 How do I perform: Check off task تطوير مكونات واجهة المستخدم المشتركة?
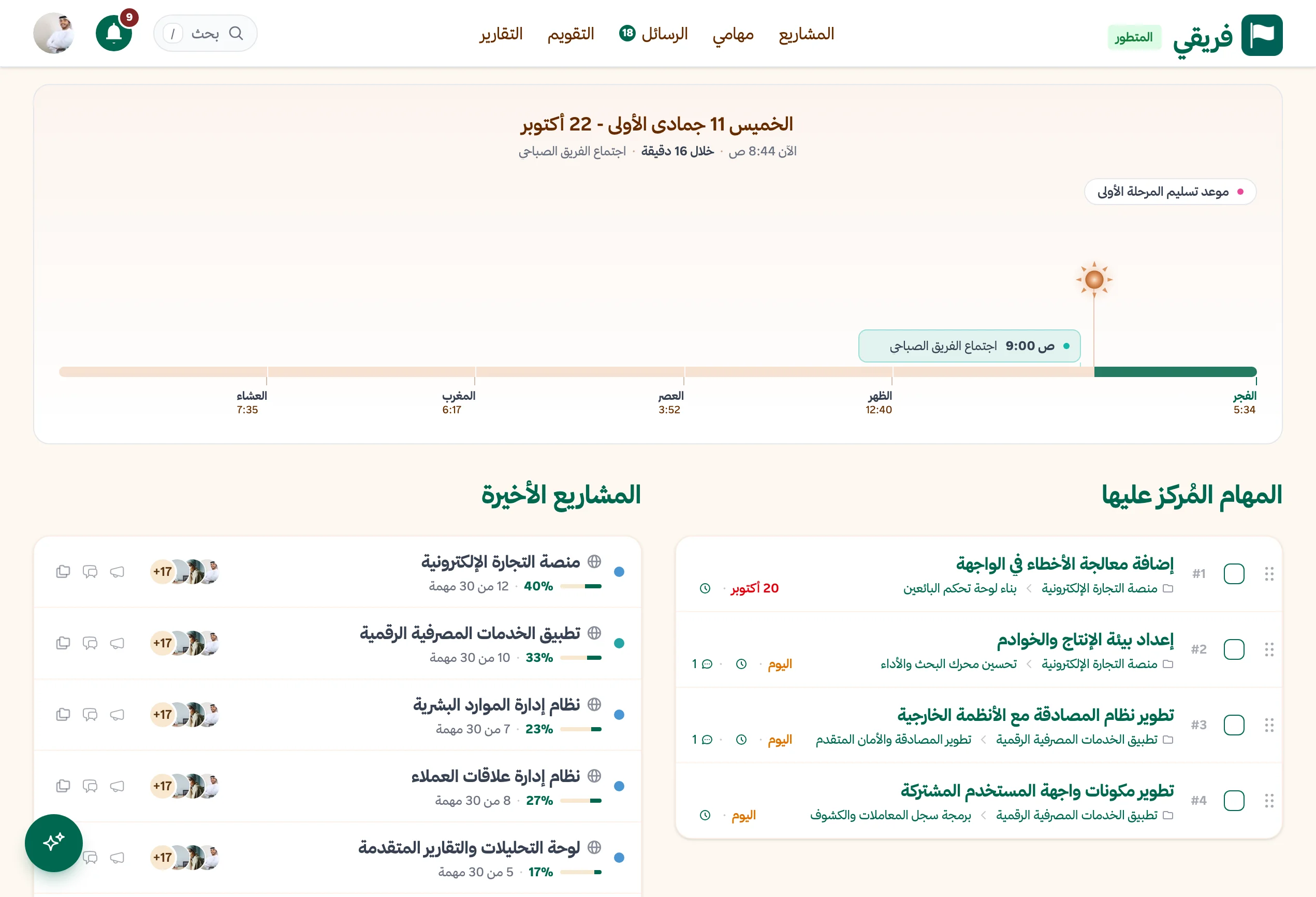1234,801
